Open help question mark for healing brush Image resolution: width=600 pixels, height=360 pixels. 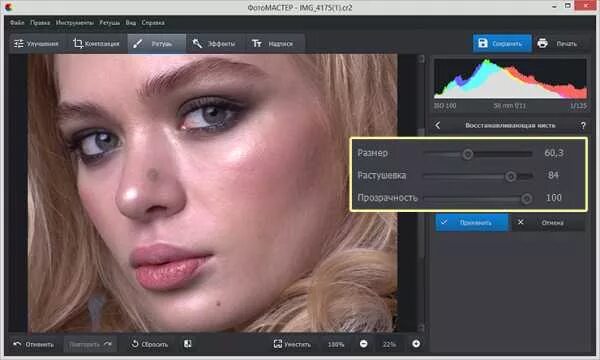pos(582,125)
